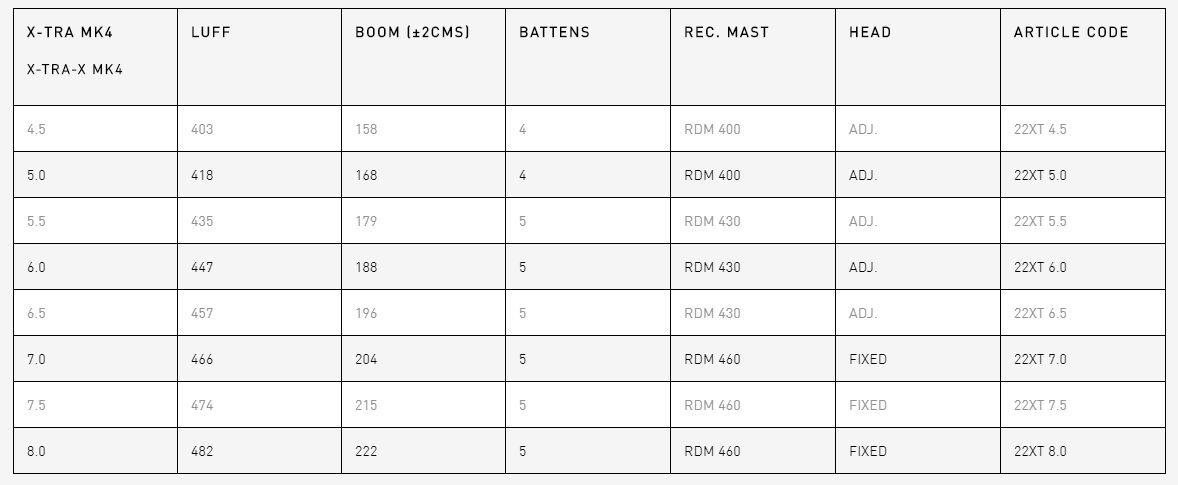Select article code 22XT 6.0
Viewport: 1178px width, 485px height.
coord(1040,267)
